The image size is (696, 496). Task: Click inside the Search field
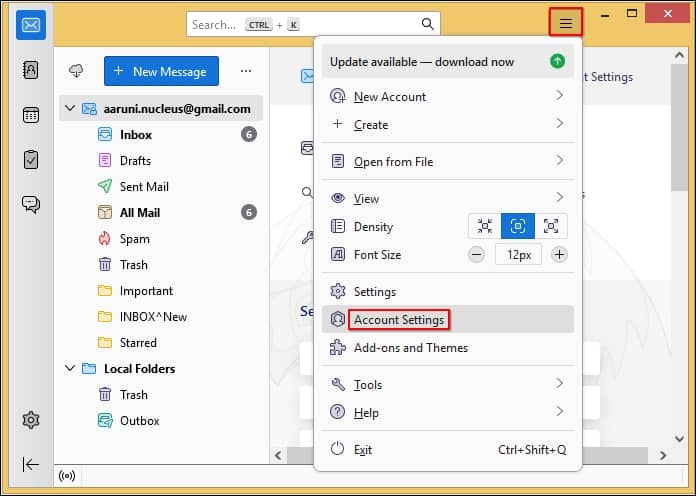pyautogui.click(x=300, y=24)
